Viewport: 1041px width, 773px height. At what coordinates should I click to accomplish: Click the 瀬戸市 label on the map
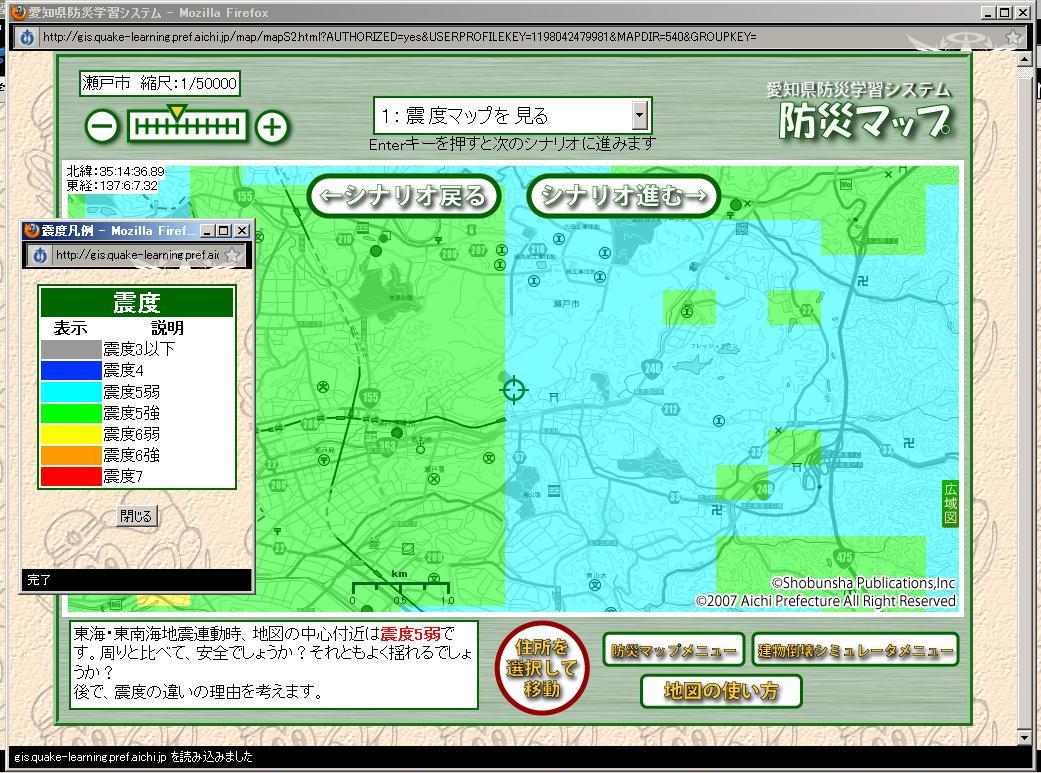(x=566, y=303)
